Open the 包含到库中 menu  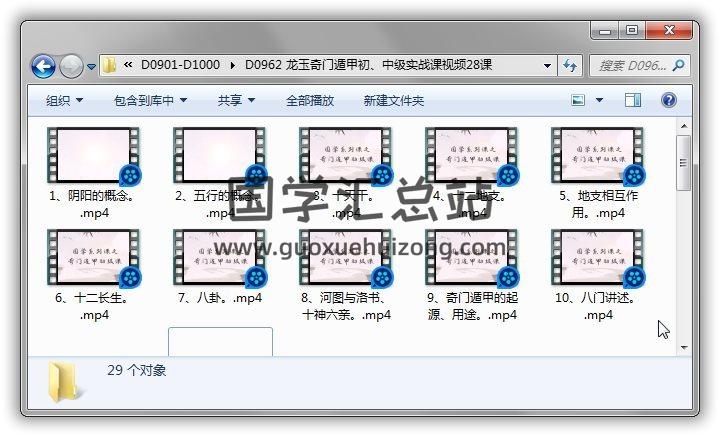150,100
